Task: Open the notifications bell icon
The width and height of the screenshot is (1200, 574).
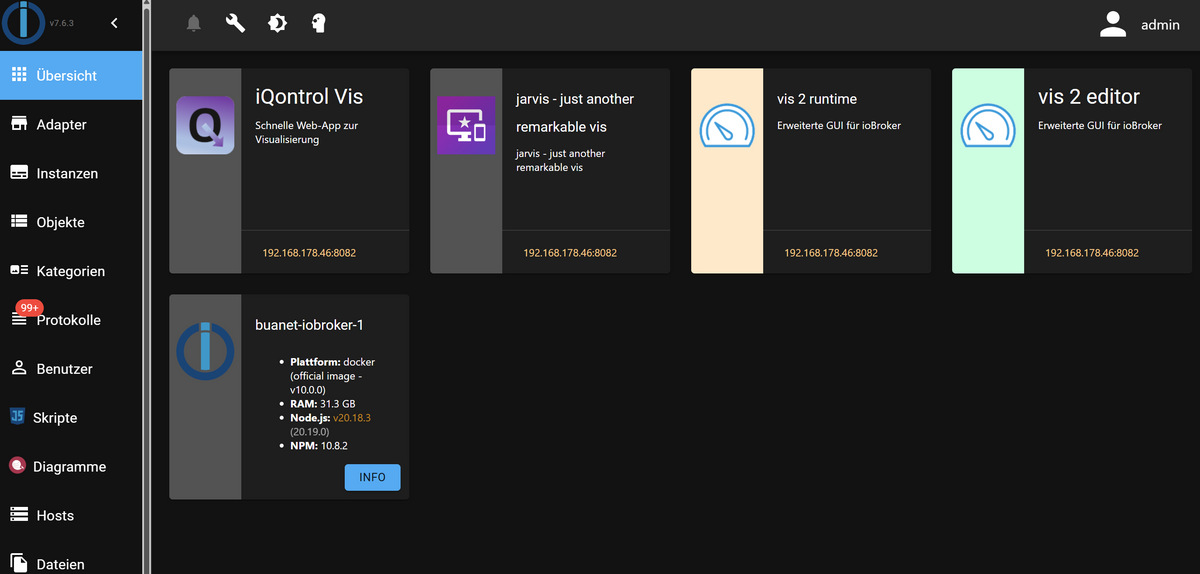Action: point(194,23)
